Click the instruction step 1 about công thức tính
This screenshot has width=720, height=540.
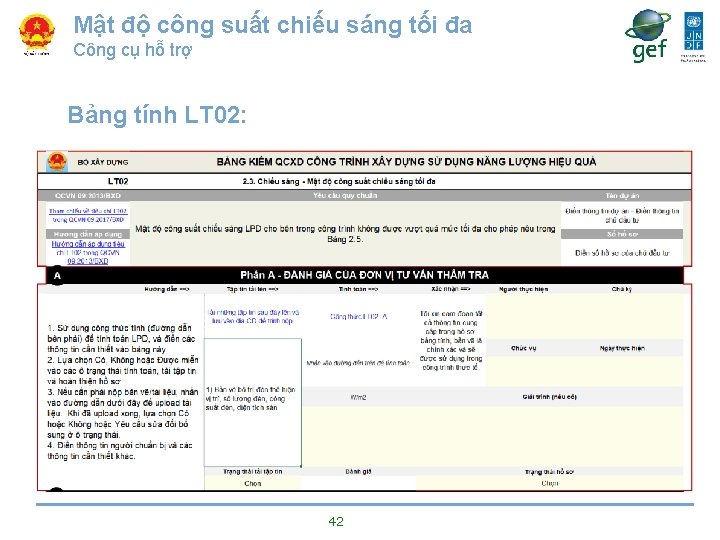click(121, 338)
